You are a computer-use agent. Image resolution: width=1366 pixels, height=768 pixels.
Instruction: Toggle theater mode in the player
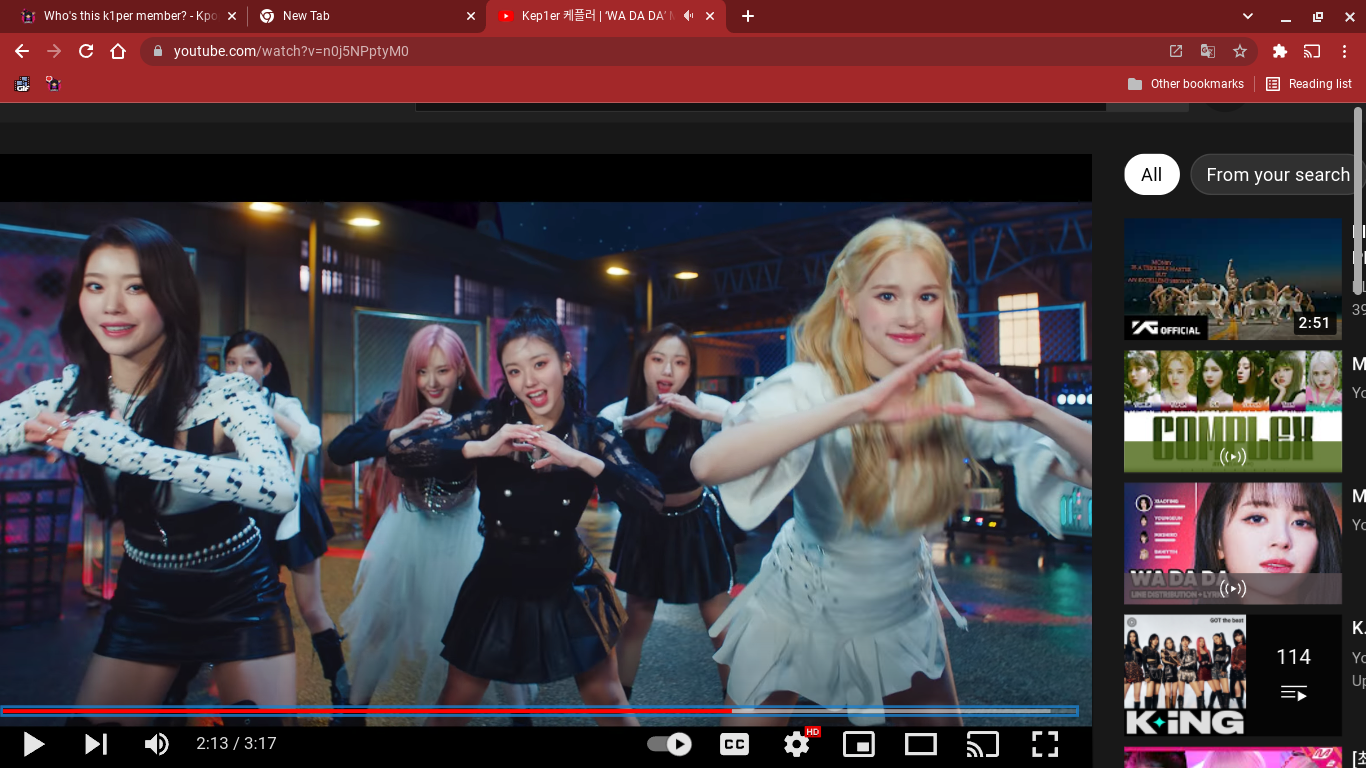(x=921, y=744)
